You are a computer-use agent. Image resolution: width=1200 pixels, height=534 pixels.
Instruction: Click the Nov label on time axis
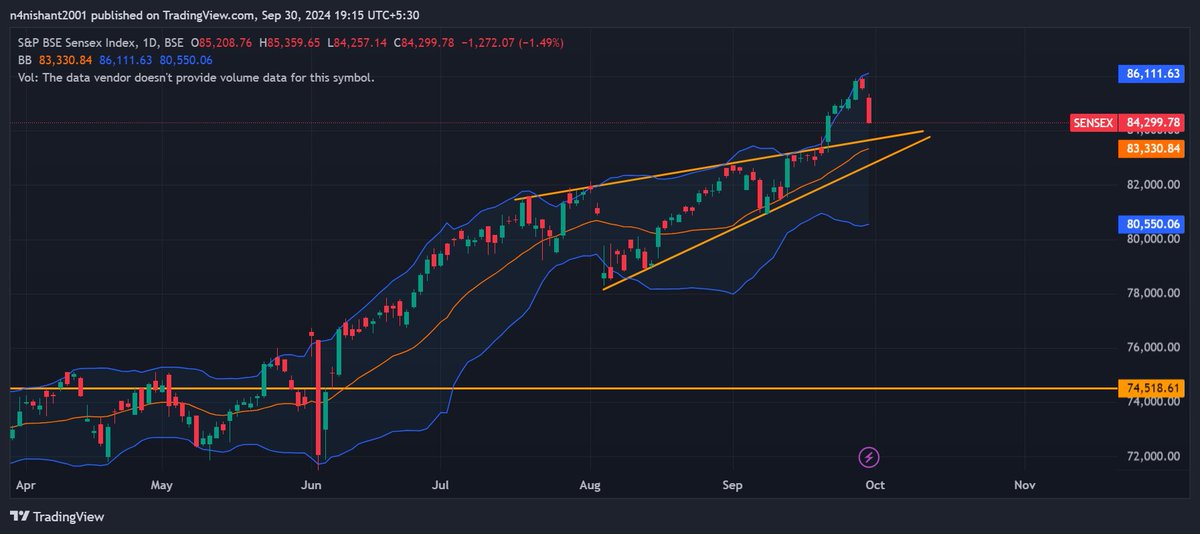(x=1023, y=484)
